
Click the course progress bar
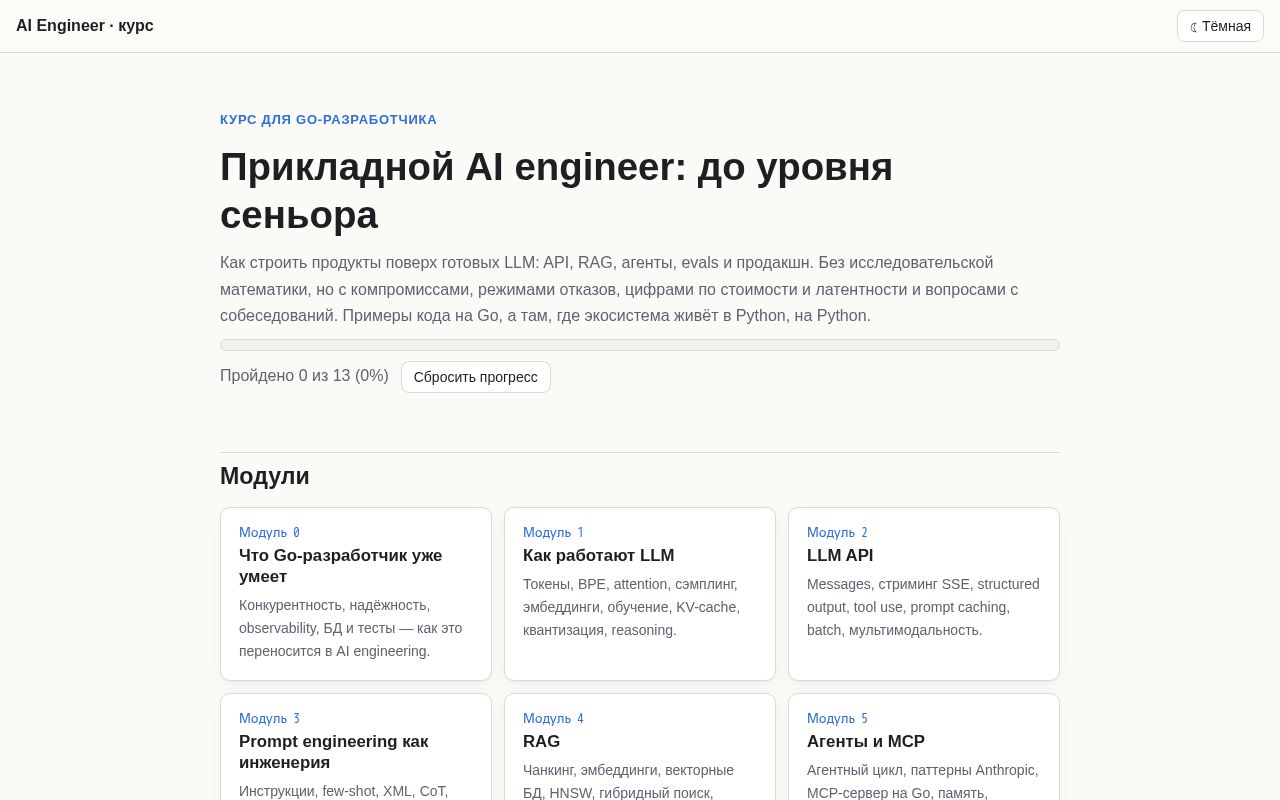(x=640, y=345)
